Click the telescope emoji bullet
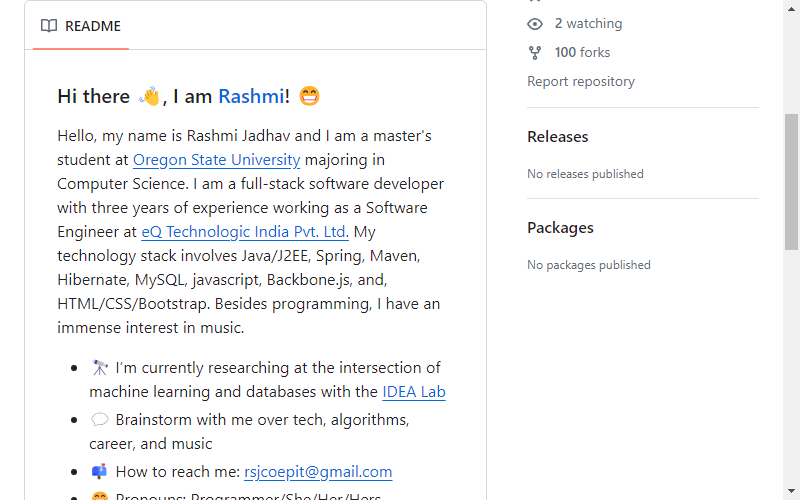Viewport: 800px width, 500px height. click(99, 367)
